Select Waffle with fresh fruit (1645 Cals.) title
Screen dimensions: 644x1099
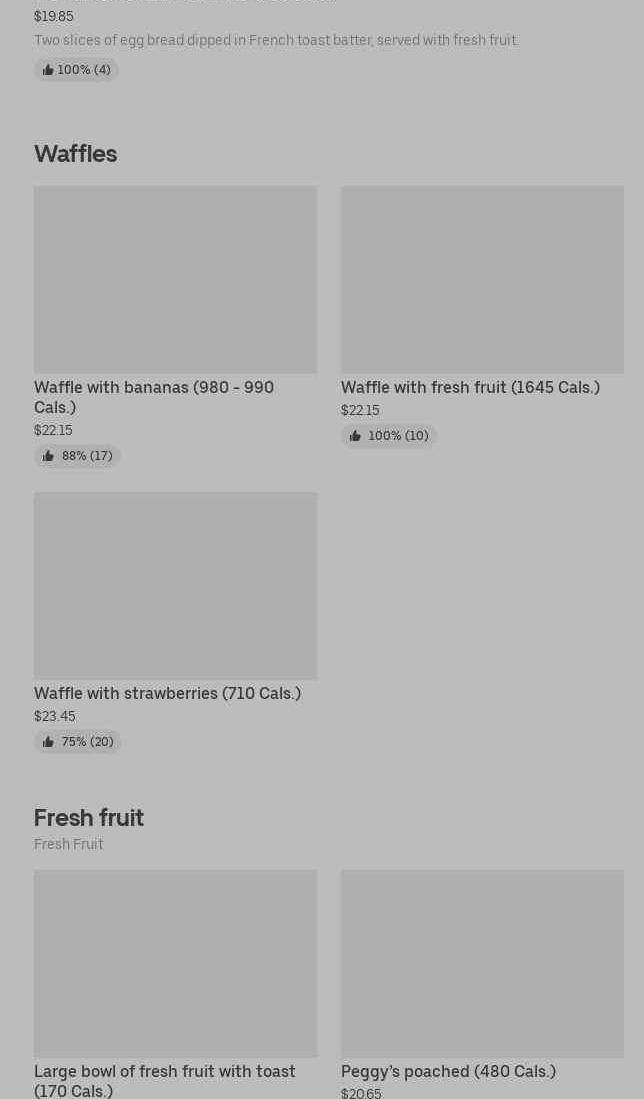click(x=470, y=387)
